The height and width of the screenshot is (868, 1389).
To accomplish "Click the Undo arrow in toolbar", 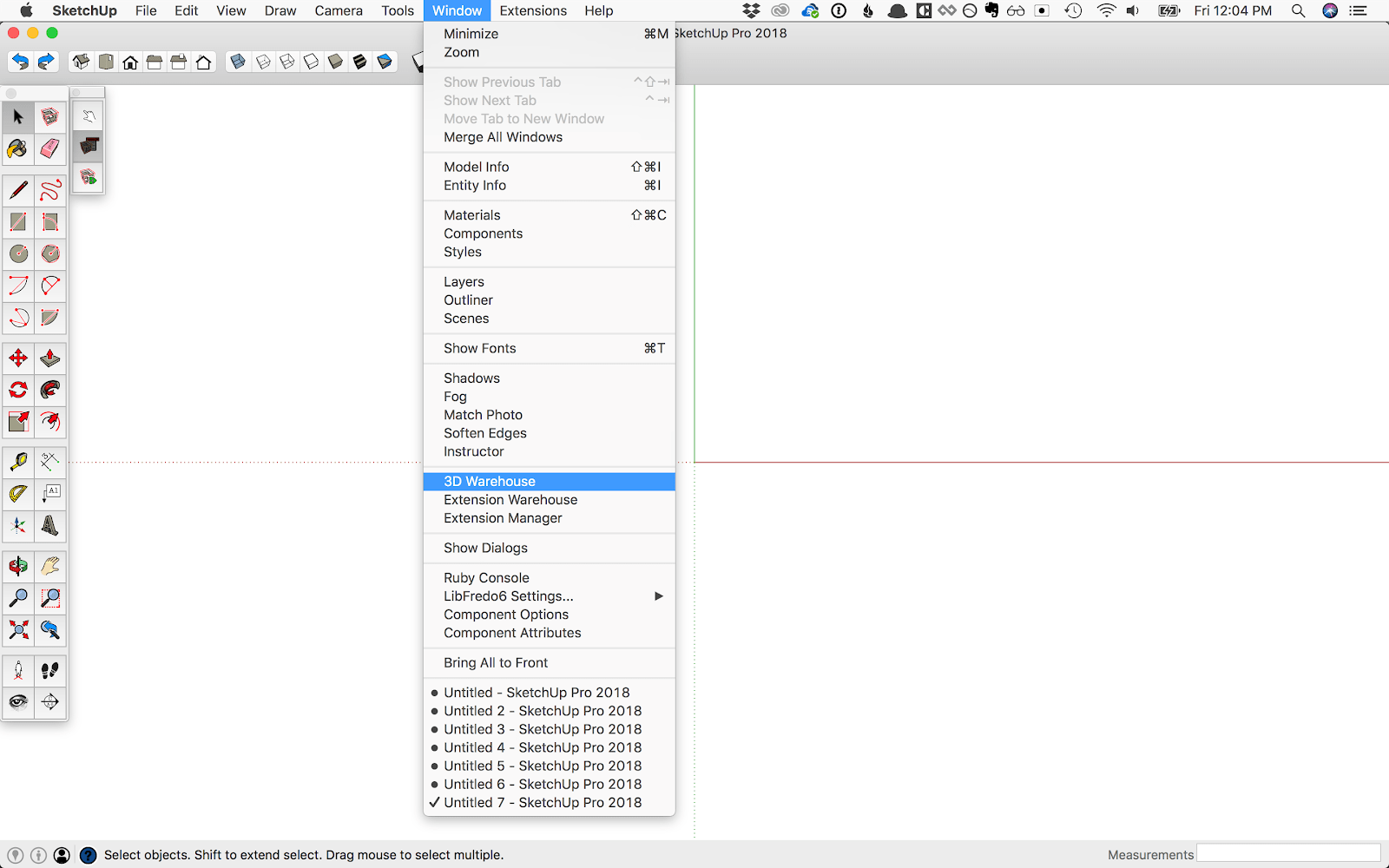I will (20, 62).
